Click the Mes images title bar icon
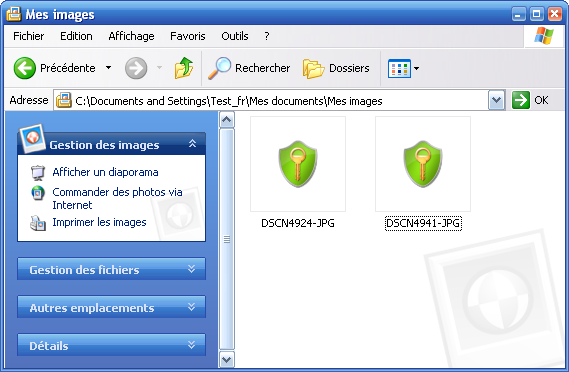 pos(14,14)
